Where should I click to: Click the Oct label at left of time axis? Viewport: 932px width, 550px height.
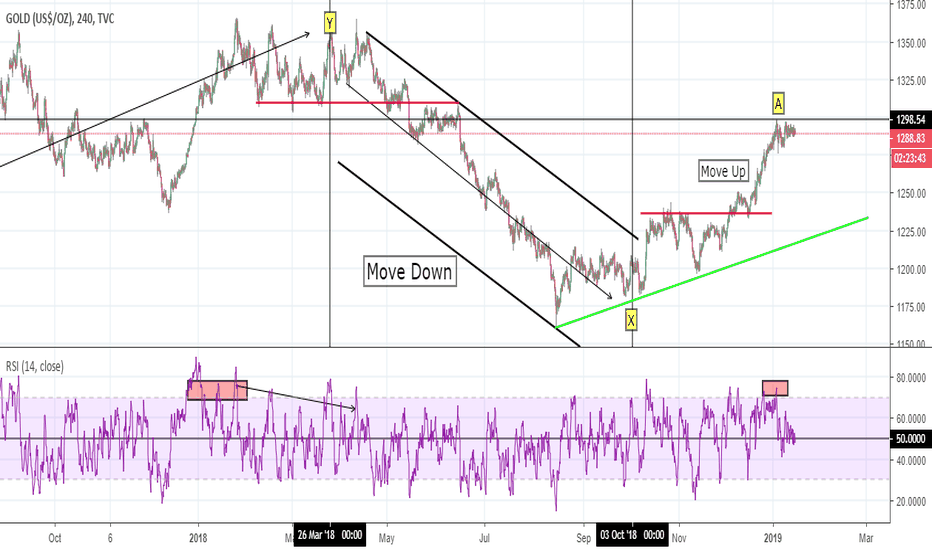55,538
